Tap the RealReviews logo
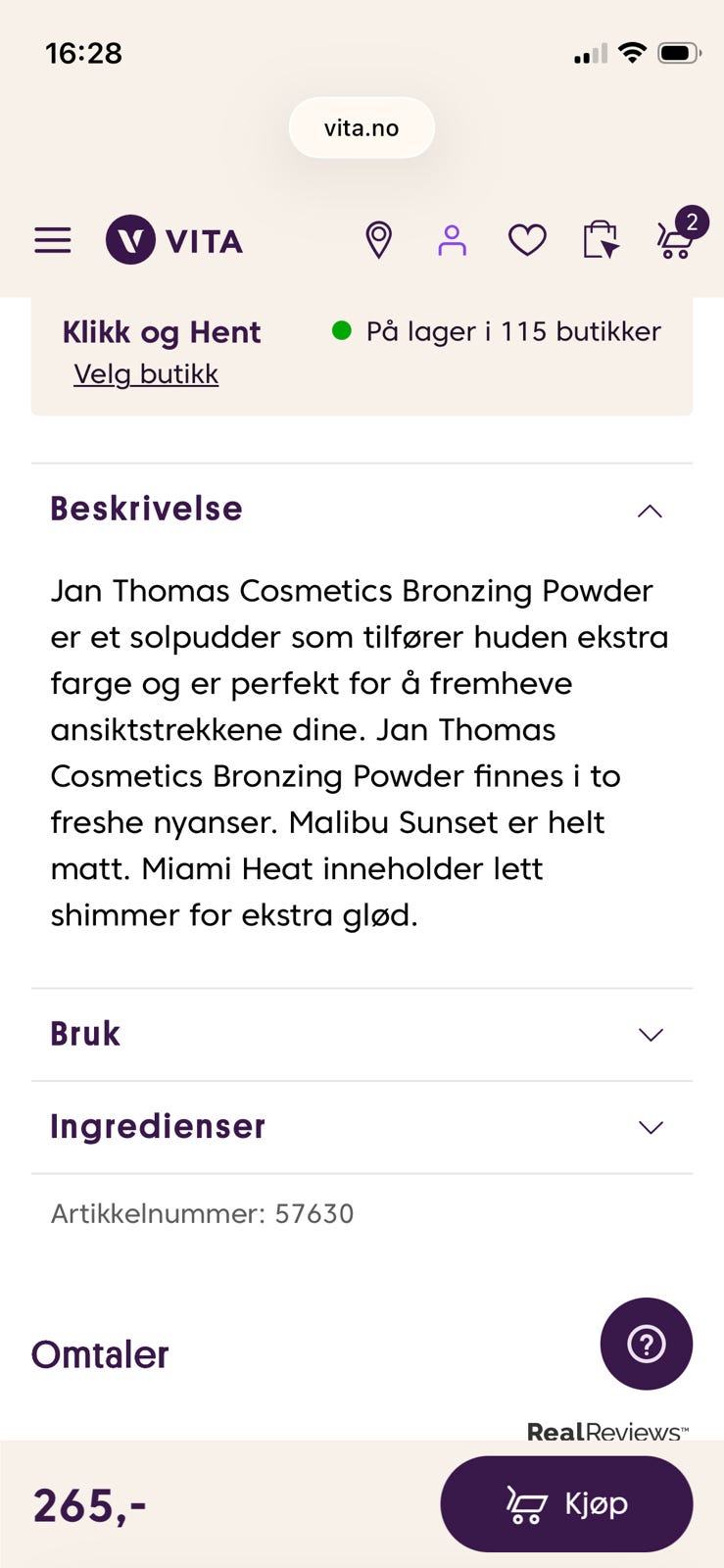The image size is (724, 1568). pyautogui.click(x=607, y=1431)
